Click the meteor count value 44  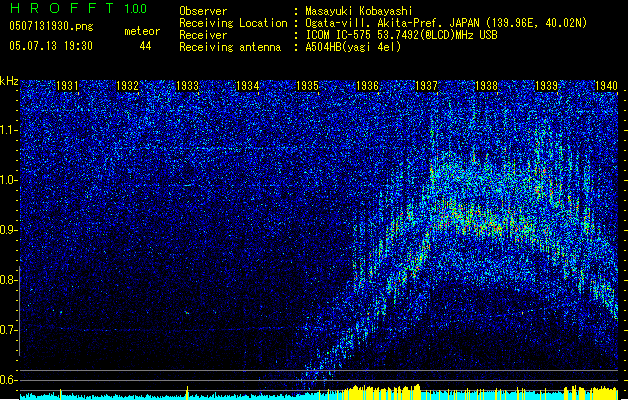point(145,46)
